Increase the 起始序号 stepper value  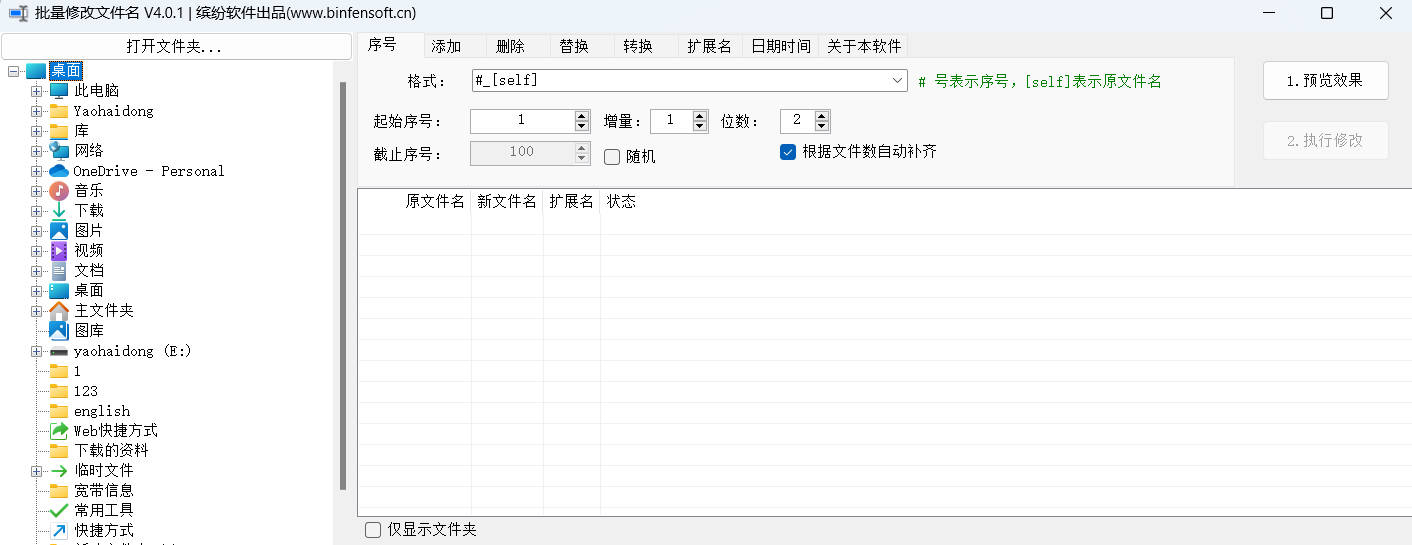tap(582, 116)
